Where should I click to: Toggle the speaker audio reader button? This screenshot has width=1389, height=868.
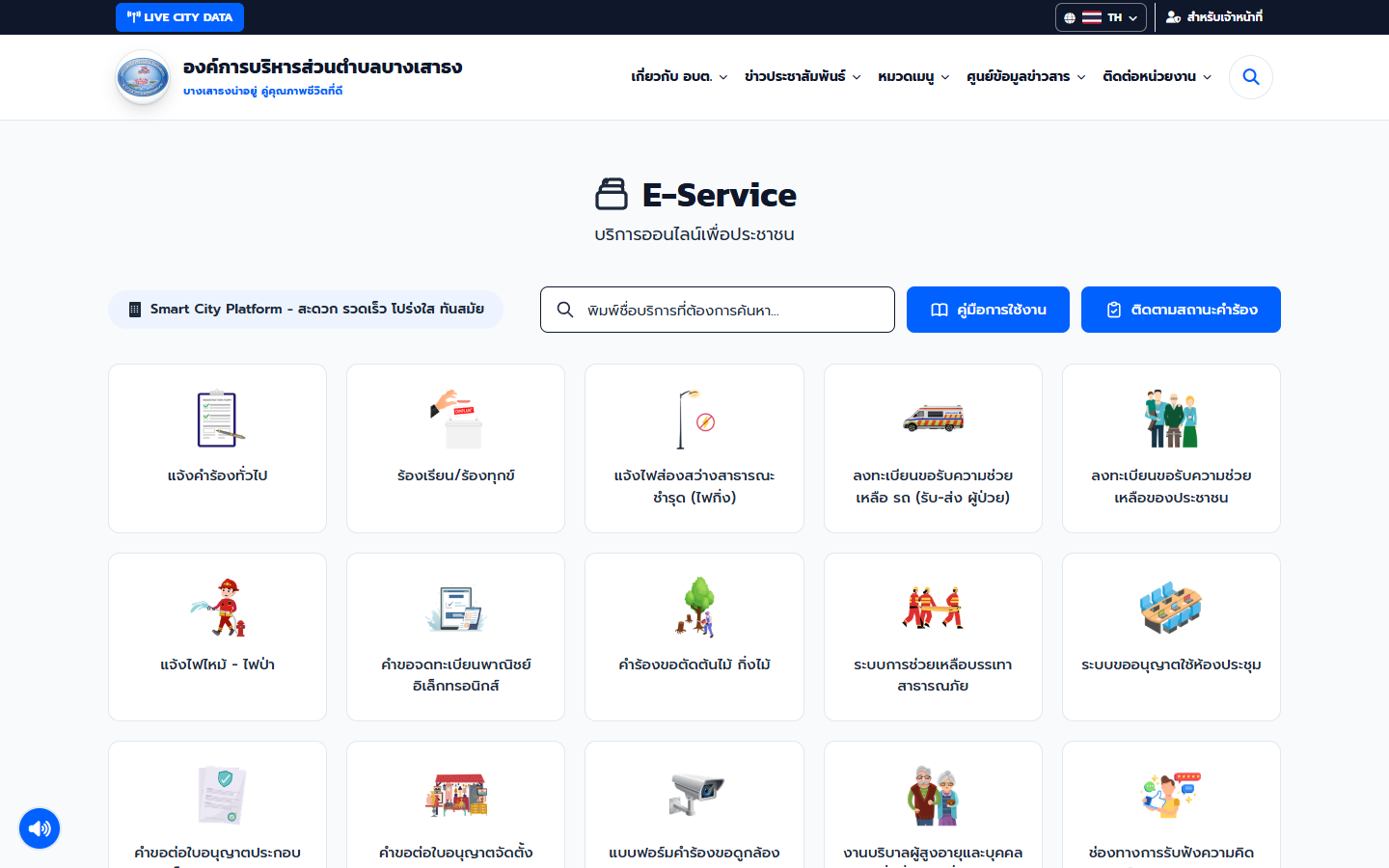coord(40,828)
